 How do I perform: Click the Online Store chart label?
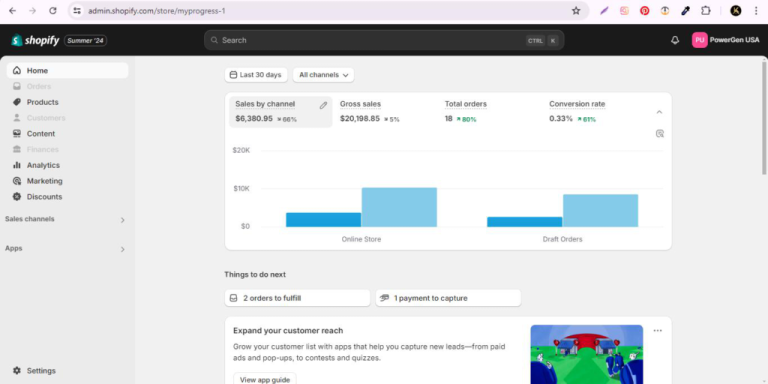(361, 240)
